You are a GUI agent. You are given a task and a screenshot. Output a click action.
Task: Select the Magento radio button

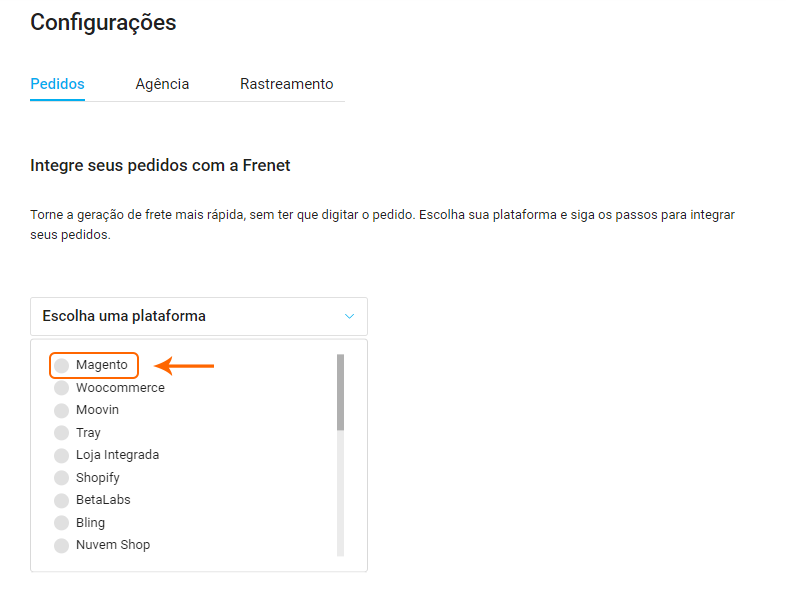point(62,365)
